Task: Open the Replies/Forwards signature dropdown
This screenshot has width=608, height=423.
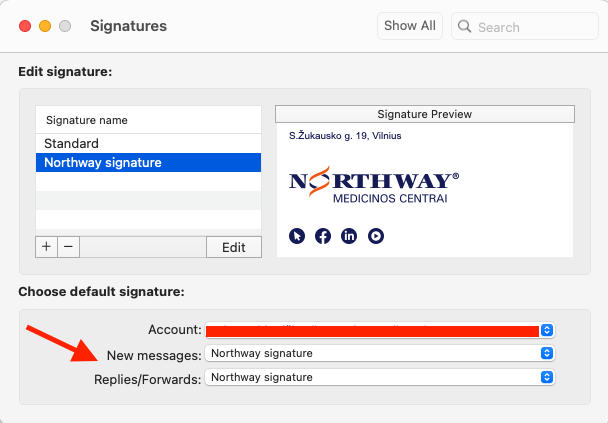Action: (380, 377)
